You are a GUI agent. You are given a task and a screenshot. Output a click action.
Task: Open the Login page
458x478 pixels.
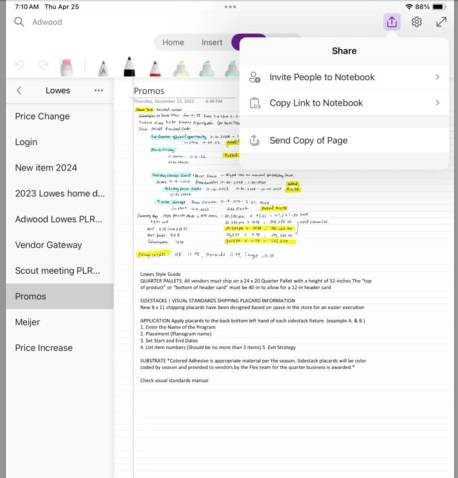click(x=60, y=142)
